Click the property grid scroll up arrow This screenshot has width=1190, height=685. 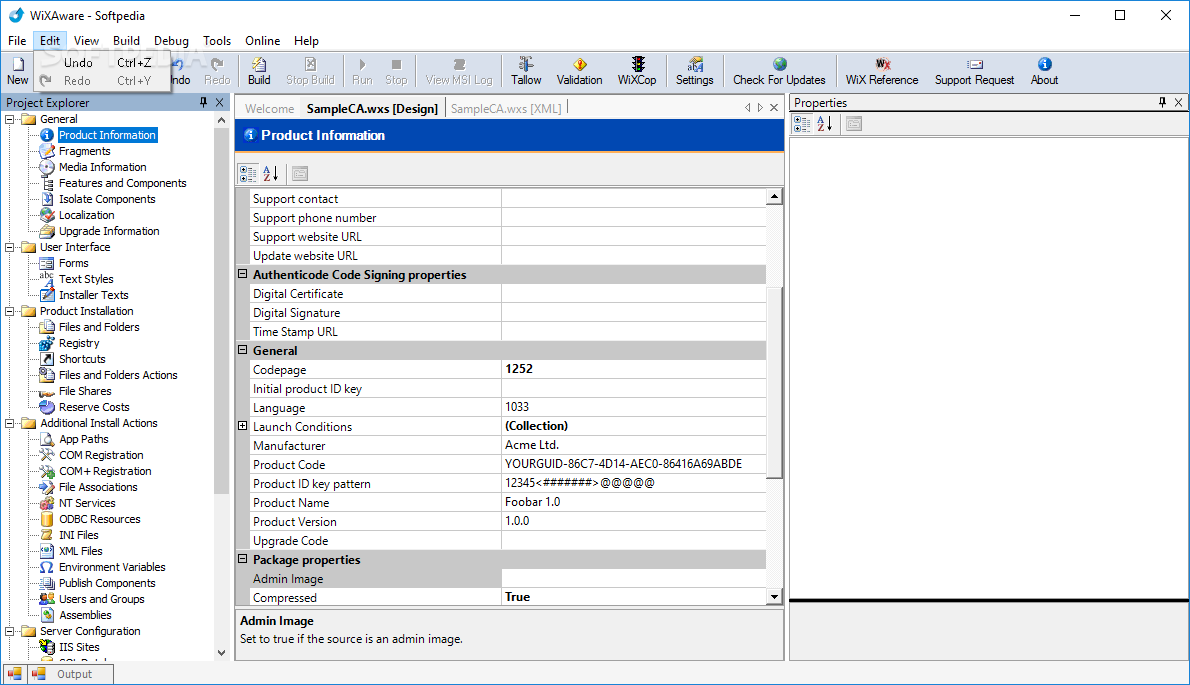(x=774, y=197)
